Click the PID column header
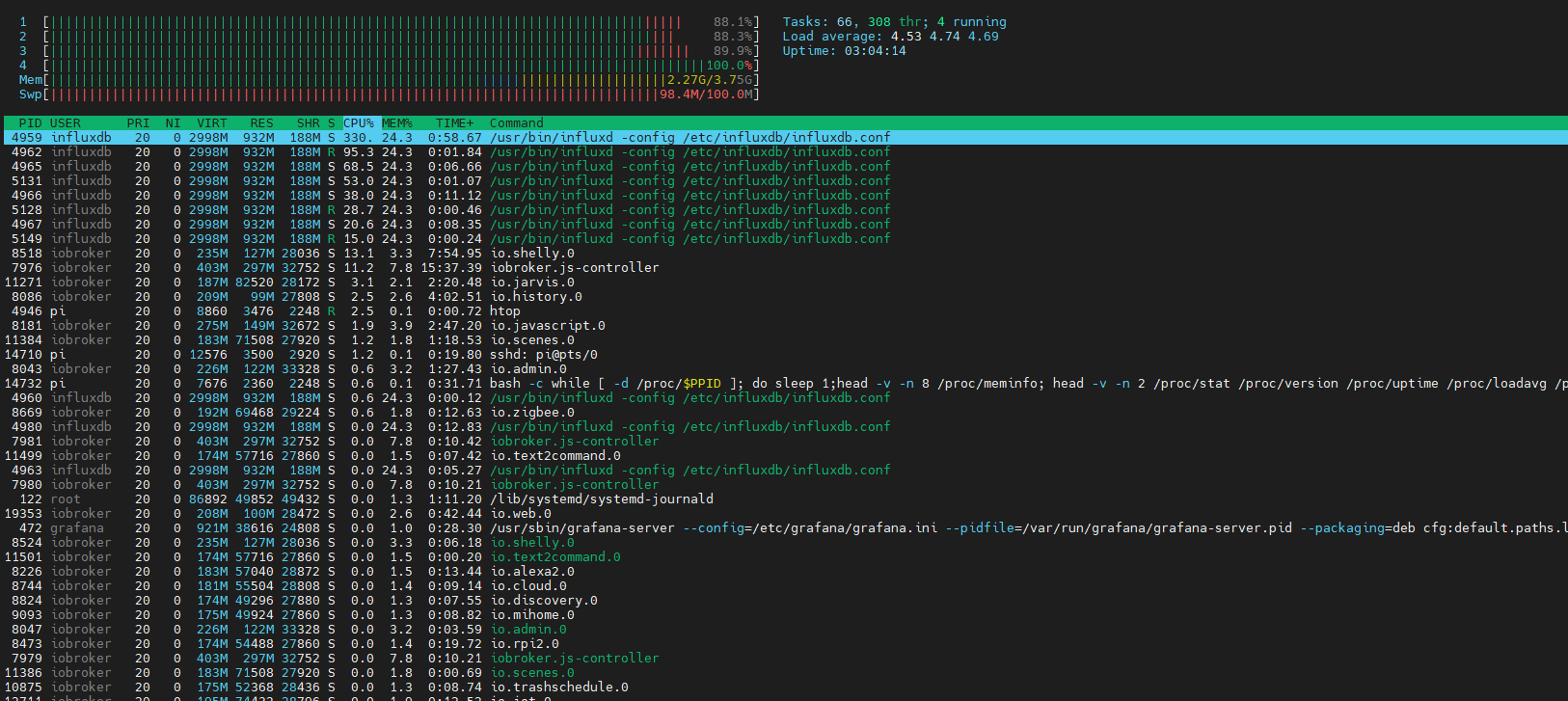 click(x=30, y=122)
